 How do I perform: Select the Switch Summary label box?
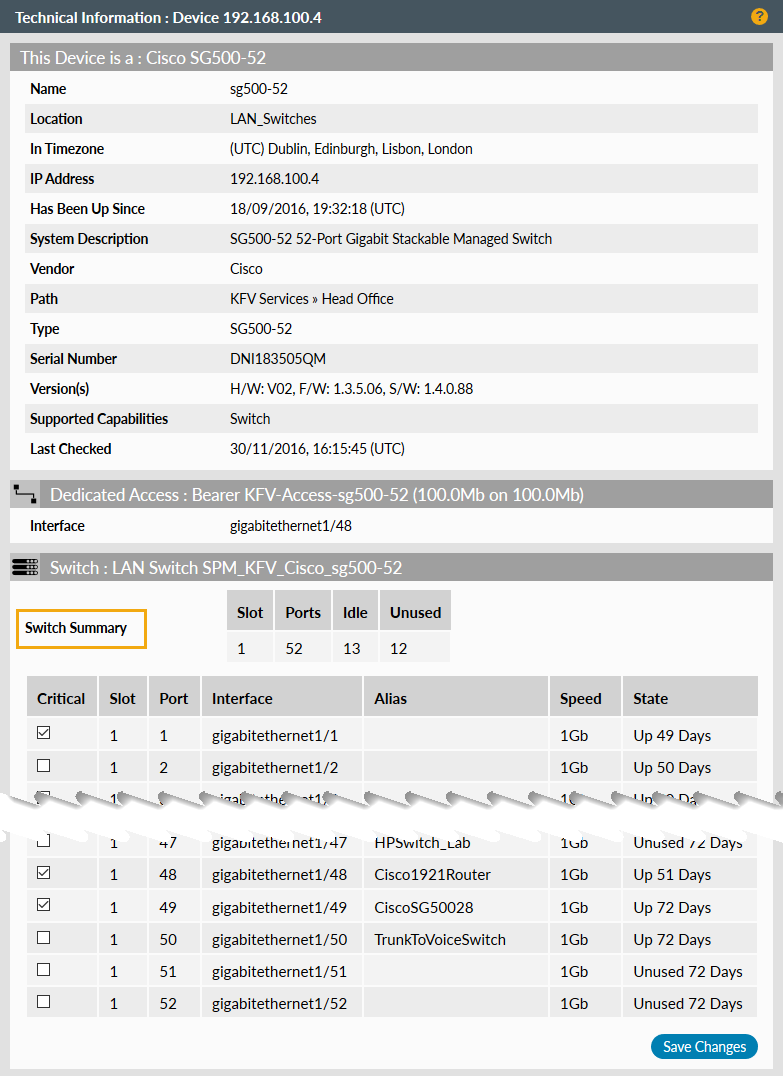81,629
